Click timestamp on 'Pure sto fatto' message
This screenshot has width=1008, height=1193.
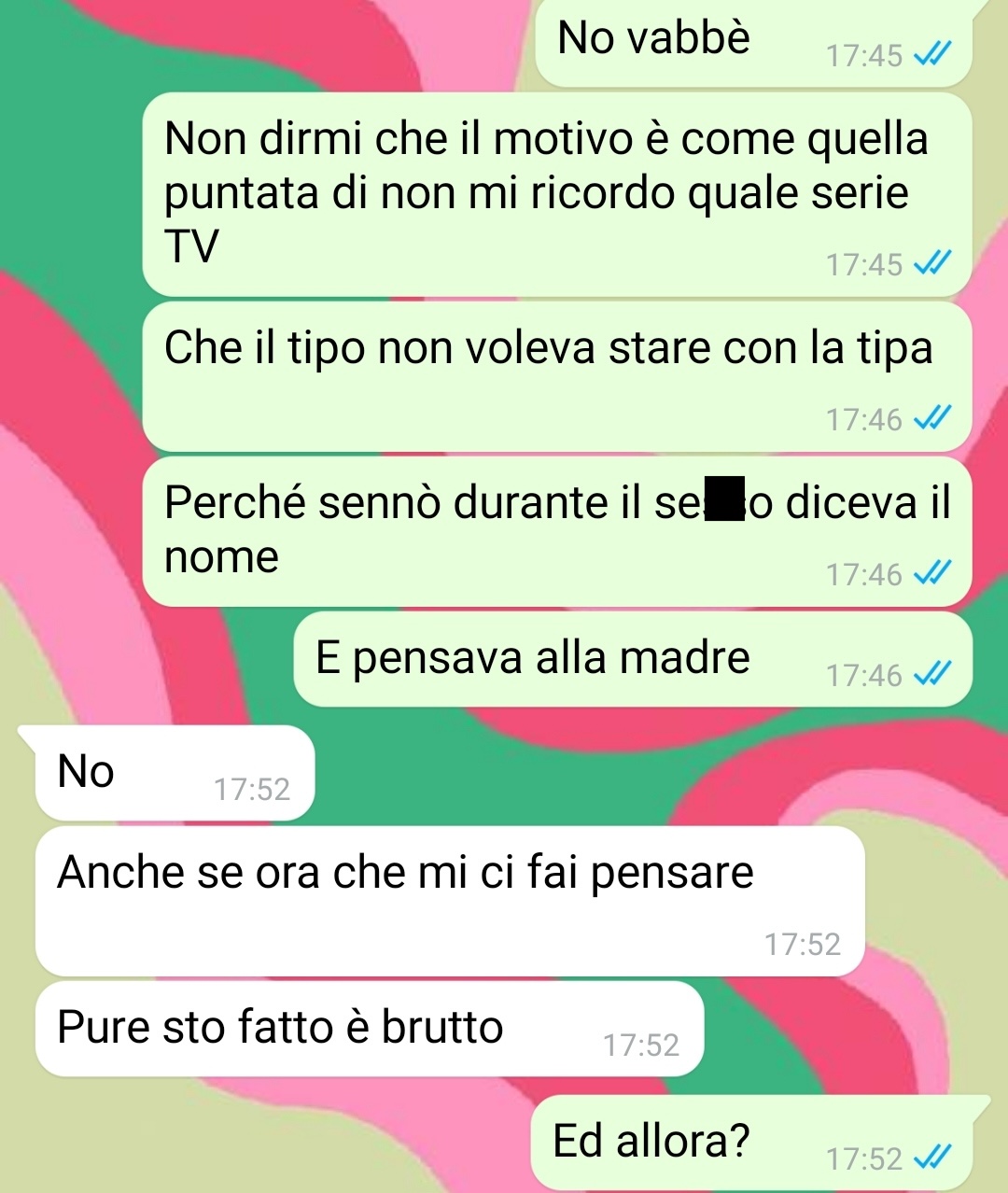coord(641,1046)
